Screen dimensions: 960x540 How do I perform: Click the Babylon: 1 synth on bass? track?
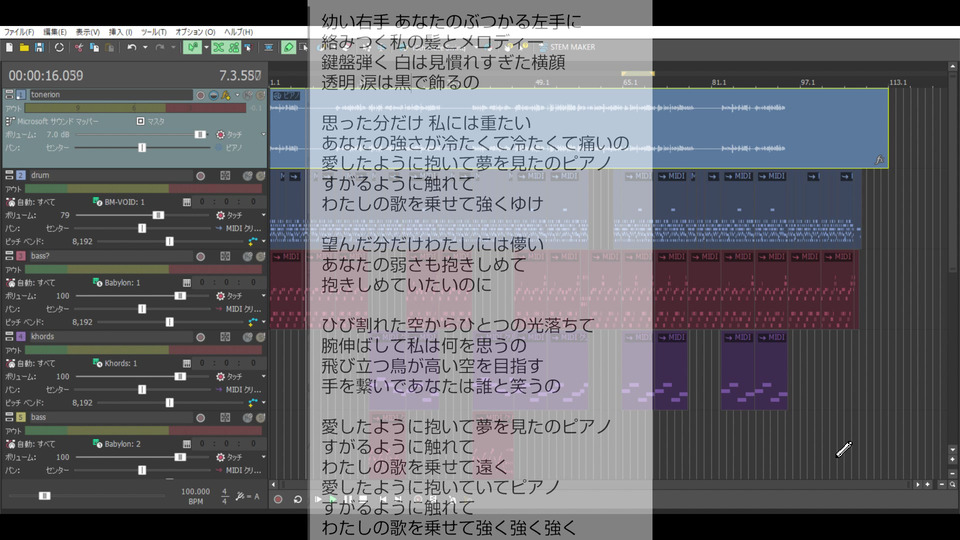[117, 282]
